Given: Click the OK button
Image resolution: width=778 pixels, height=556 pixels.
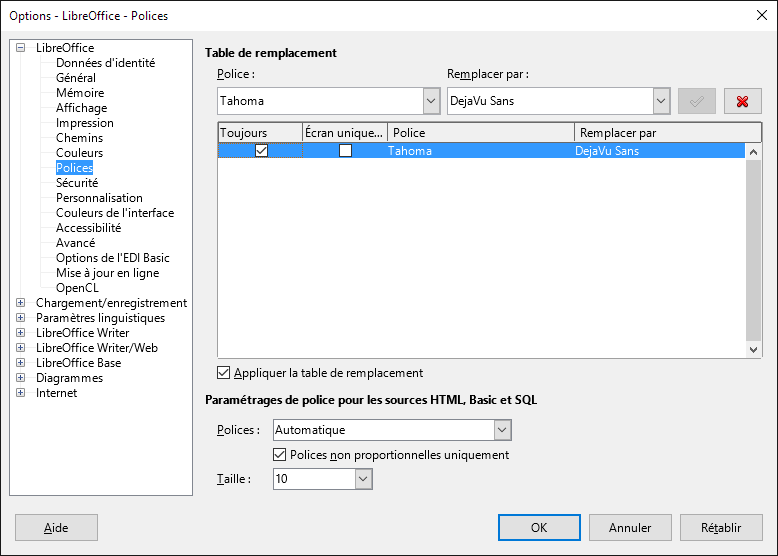Looking at the screenshot, I should pos(539,527).
